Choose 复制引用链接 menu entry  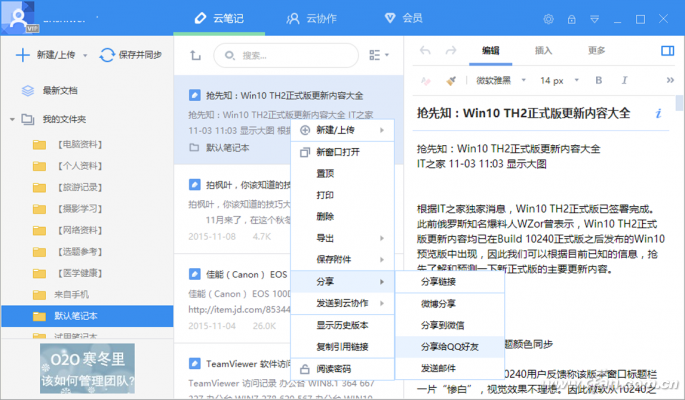342,347
